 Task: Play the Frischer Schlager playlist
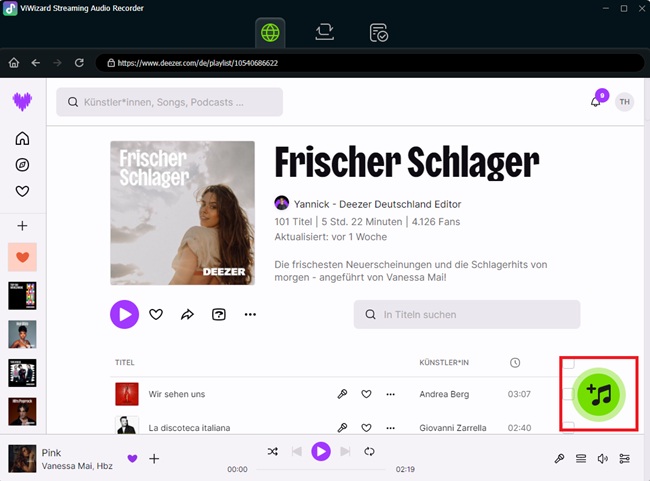124,314
